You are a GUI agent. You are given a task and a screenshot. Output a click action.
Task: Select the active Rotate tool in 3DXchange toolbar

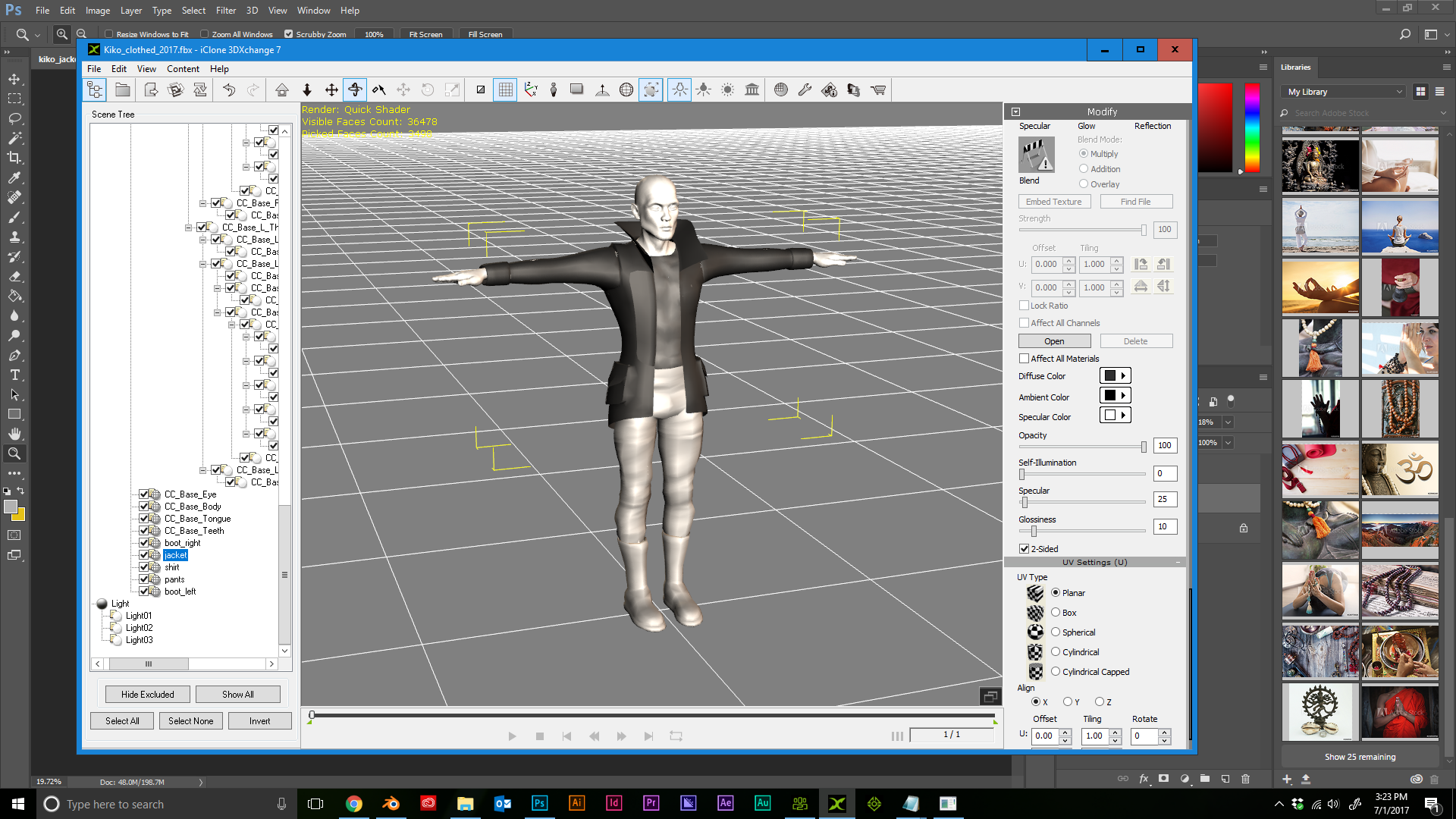(x=355, y=90)
